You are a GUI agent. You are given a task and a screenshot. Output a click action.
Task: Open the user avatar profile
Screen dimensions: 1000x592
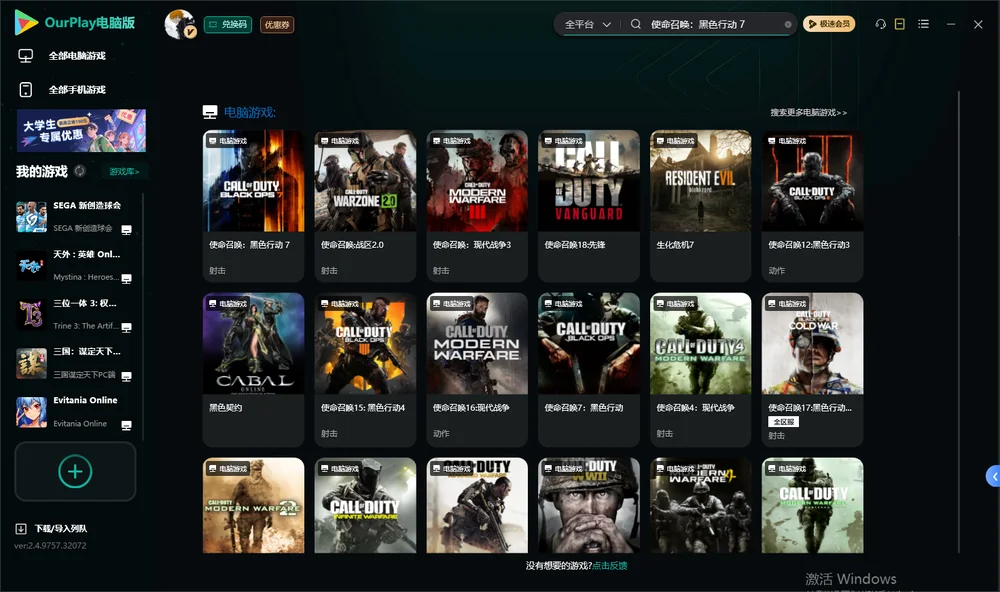[179, 24]
